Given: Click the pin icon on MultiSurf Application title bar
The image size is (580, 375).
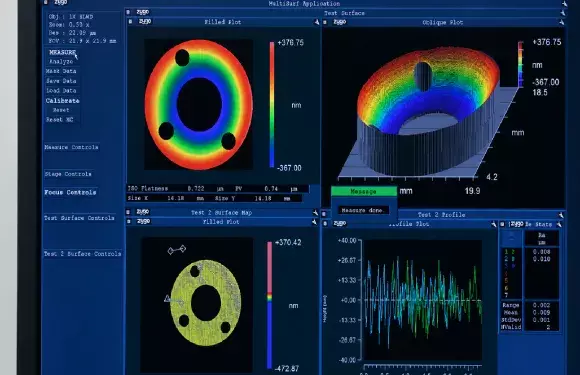Looking at the screenshot, I should coord(564,3).
